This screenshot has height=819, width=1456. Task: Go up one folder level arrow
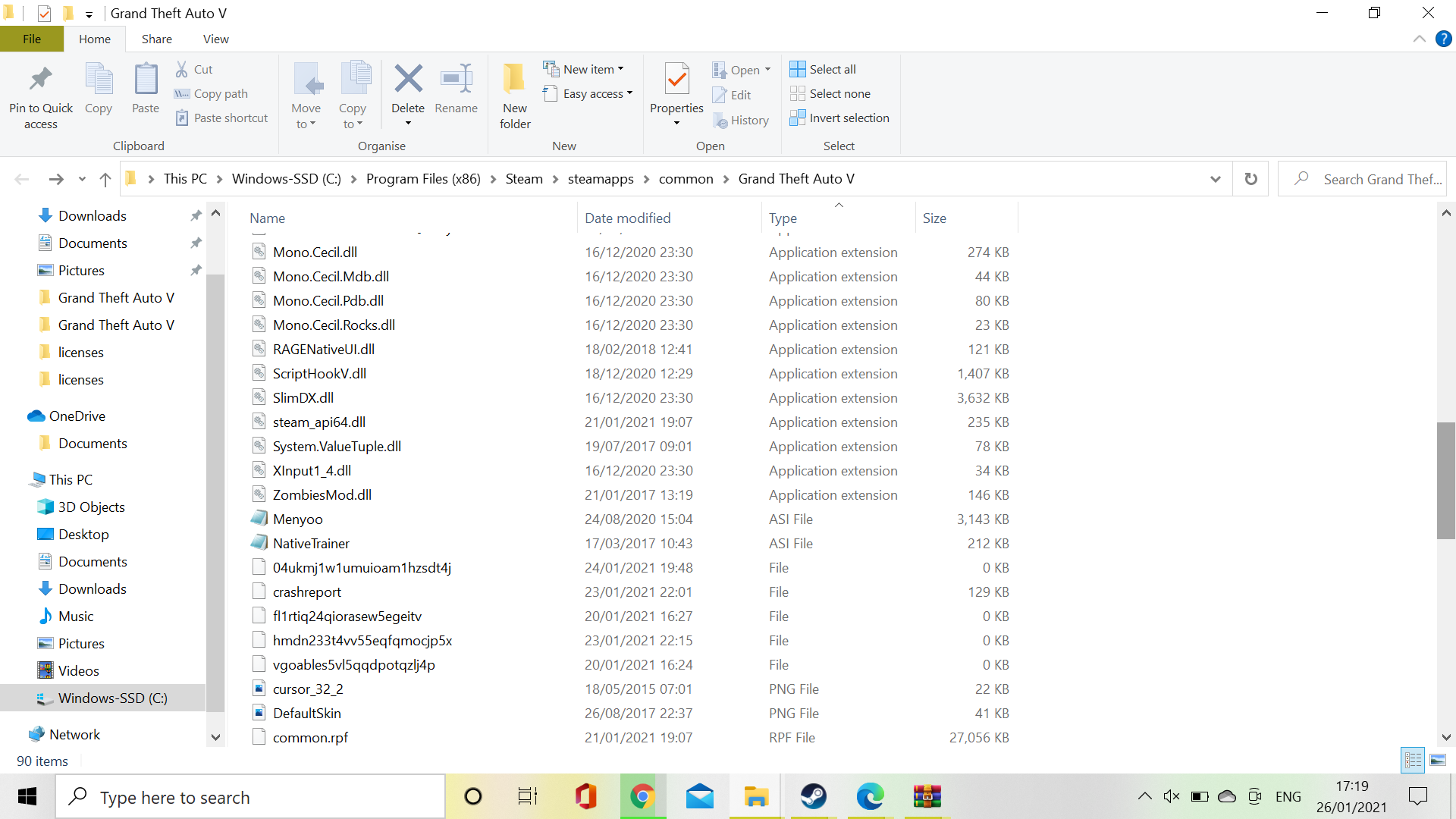[x=105, y=179]
